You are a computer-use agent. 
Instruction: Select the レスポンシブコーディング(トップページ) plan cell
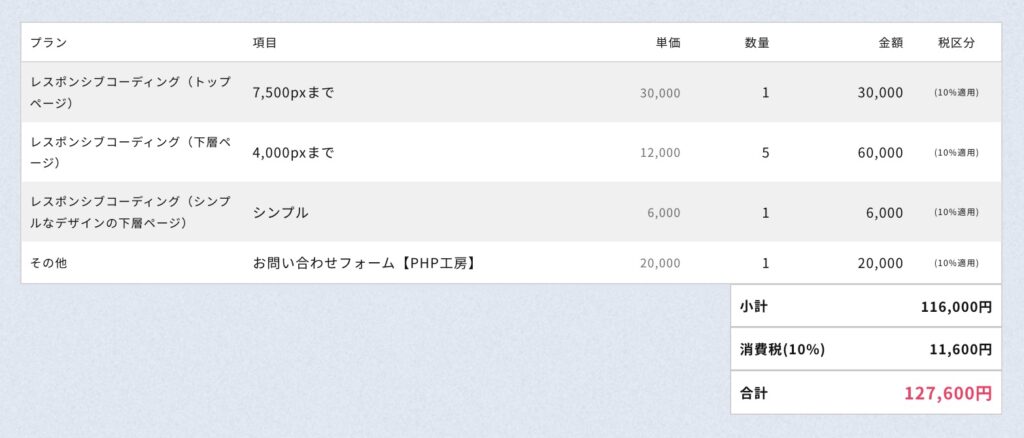[130, 92]
